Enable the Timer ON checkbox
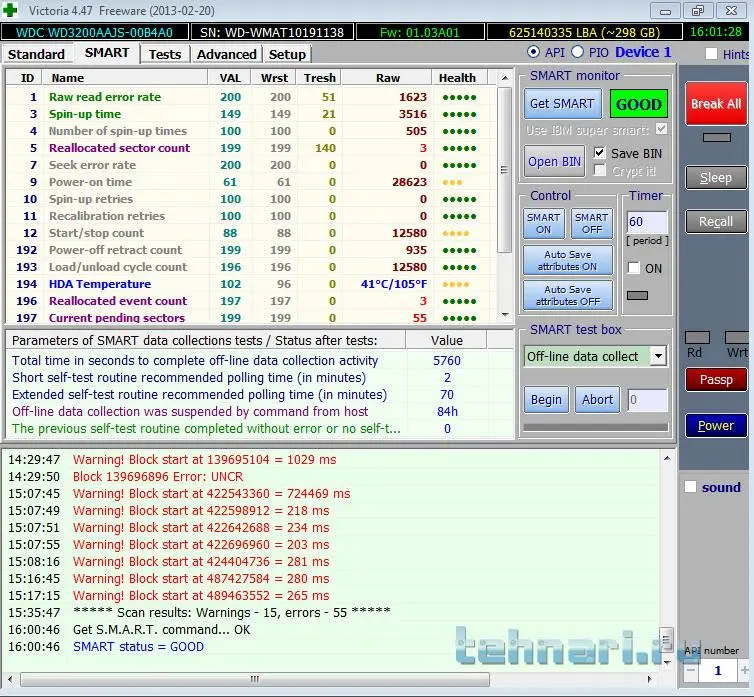The height and width of the screenshot is (697, 754). [634, 268]
